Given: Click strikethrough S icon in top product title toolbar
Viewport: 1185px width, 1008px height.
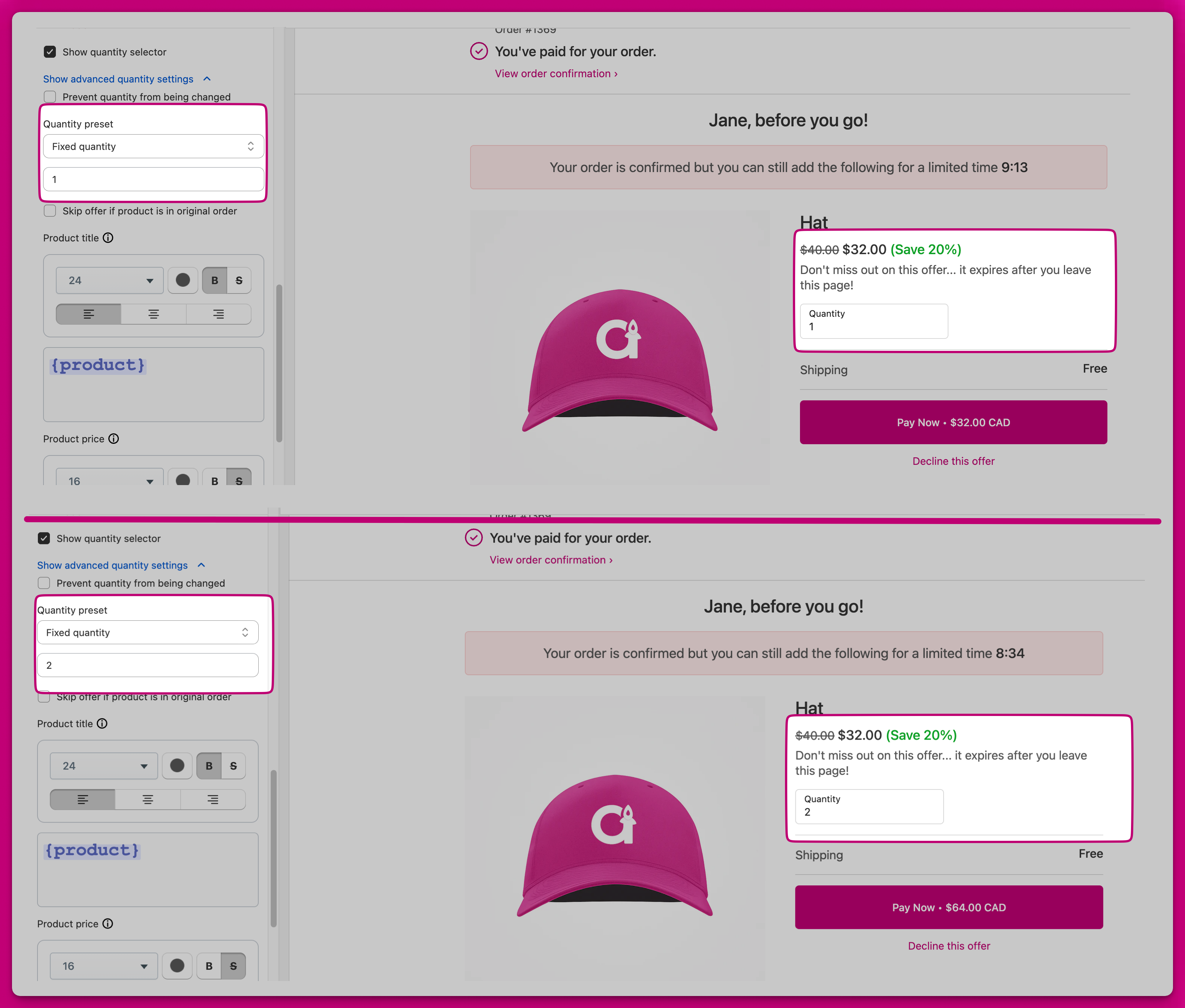Looking at the screenshot, I should click(x=239, y=280).
